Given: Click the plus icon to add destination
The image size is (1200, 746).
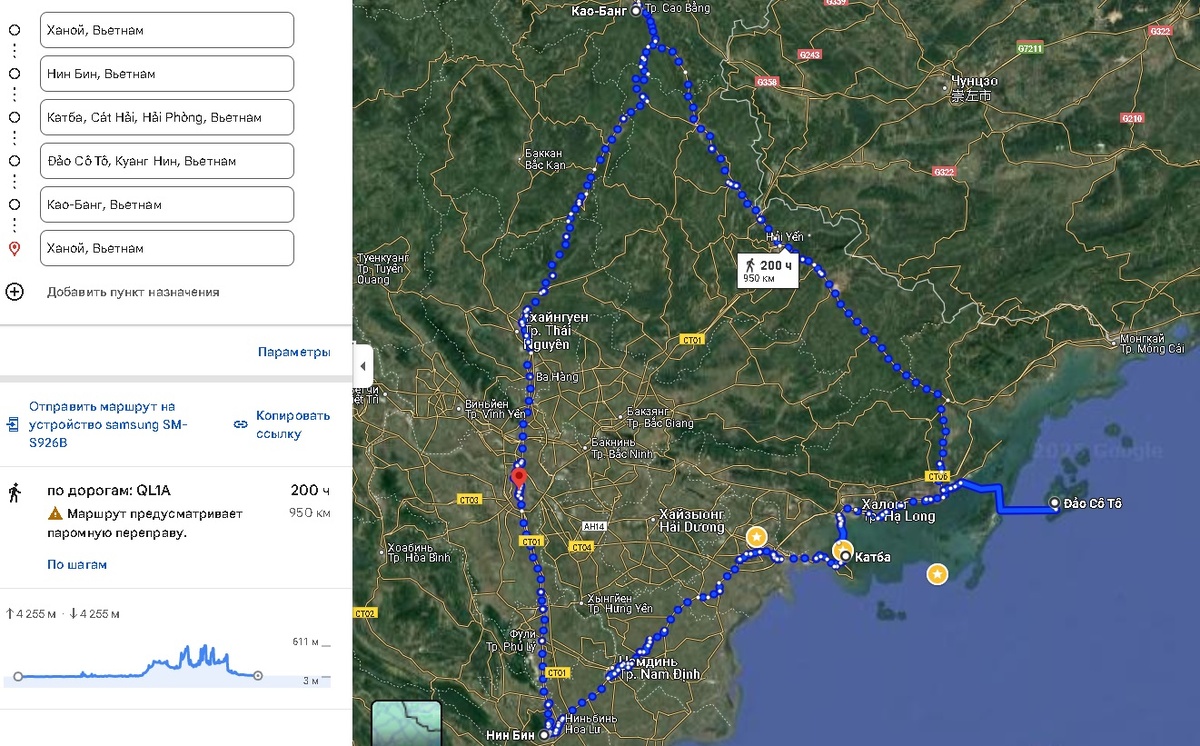Looking at the screenshot, I should coord(15,292).
